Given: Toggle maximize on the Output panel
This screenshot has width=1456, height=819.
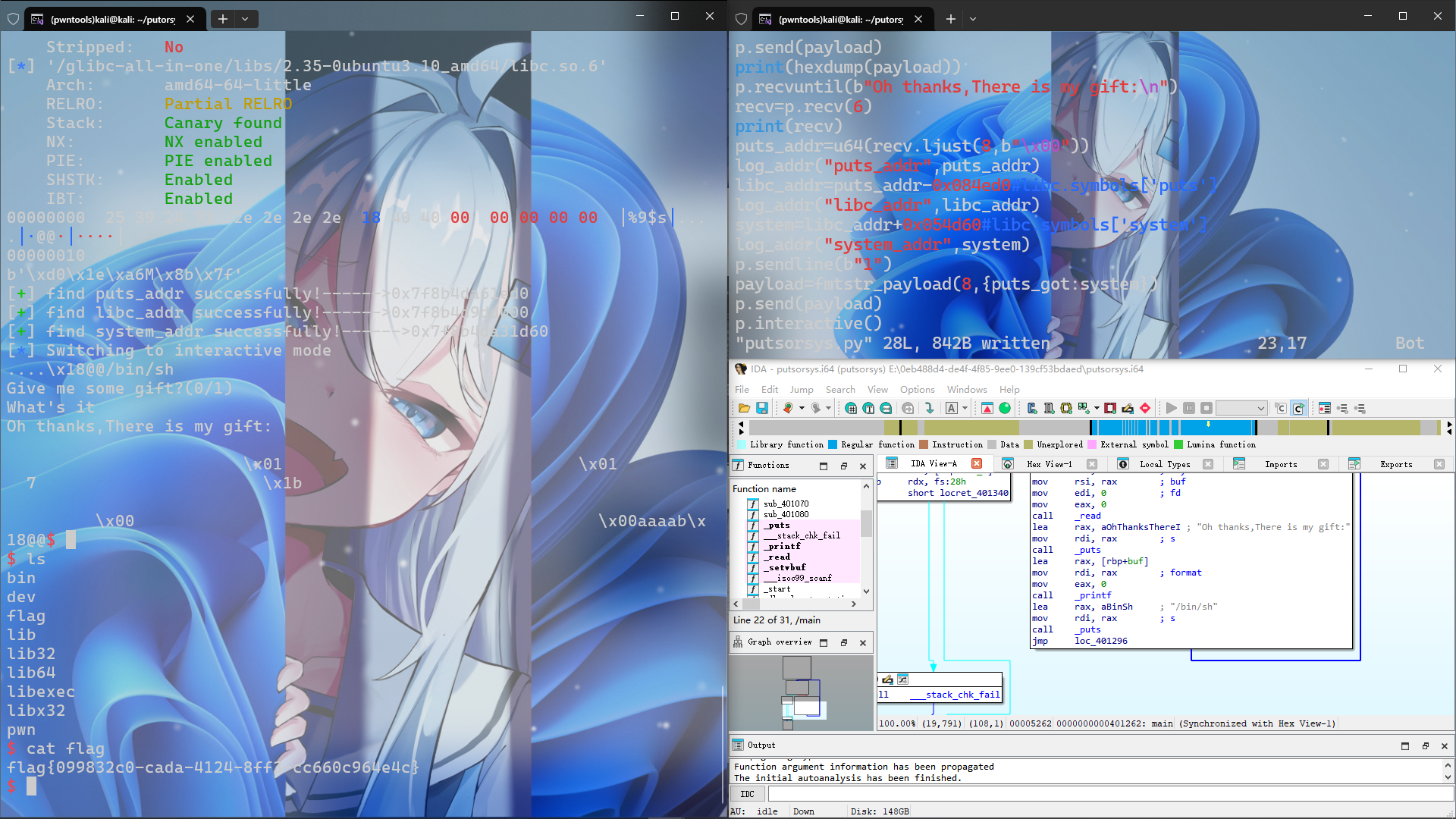Looking at the screenshot, I should tap(1404, 746).
